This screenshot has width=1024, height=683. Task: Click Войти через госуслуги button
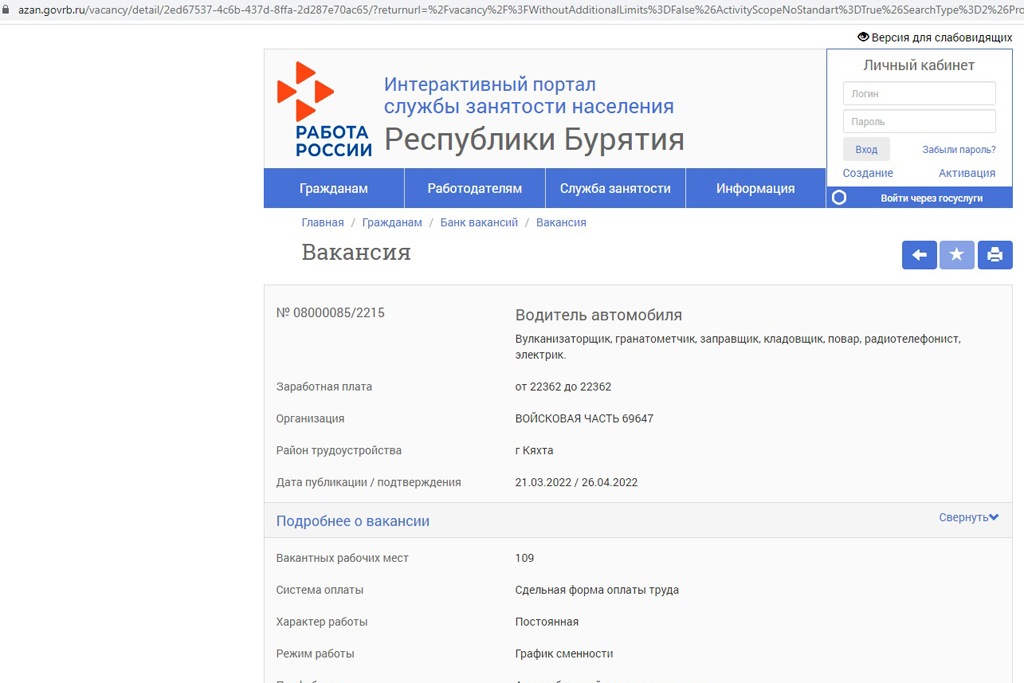pyautogui.click(x=931, y=198)
